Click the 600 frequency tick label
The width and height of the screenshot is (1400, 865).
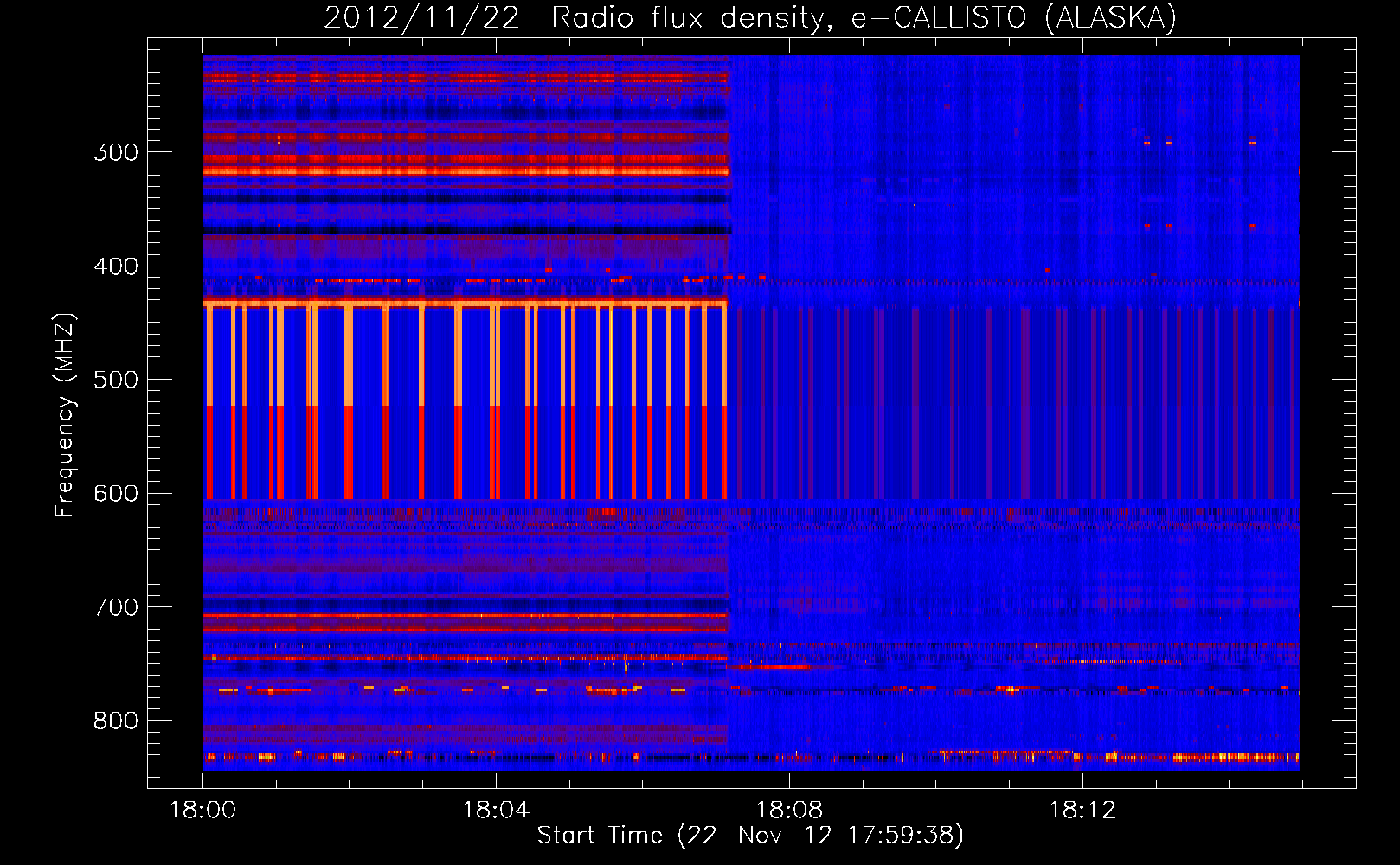click(116, 494)
